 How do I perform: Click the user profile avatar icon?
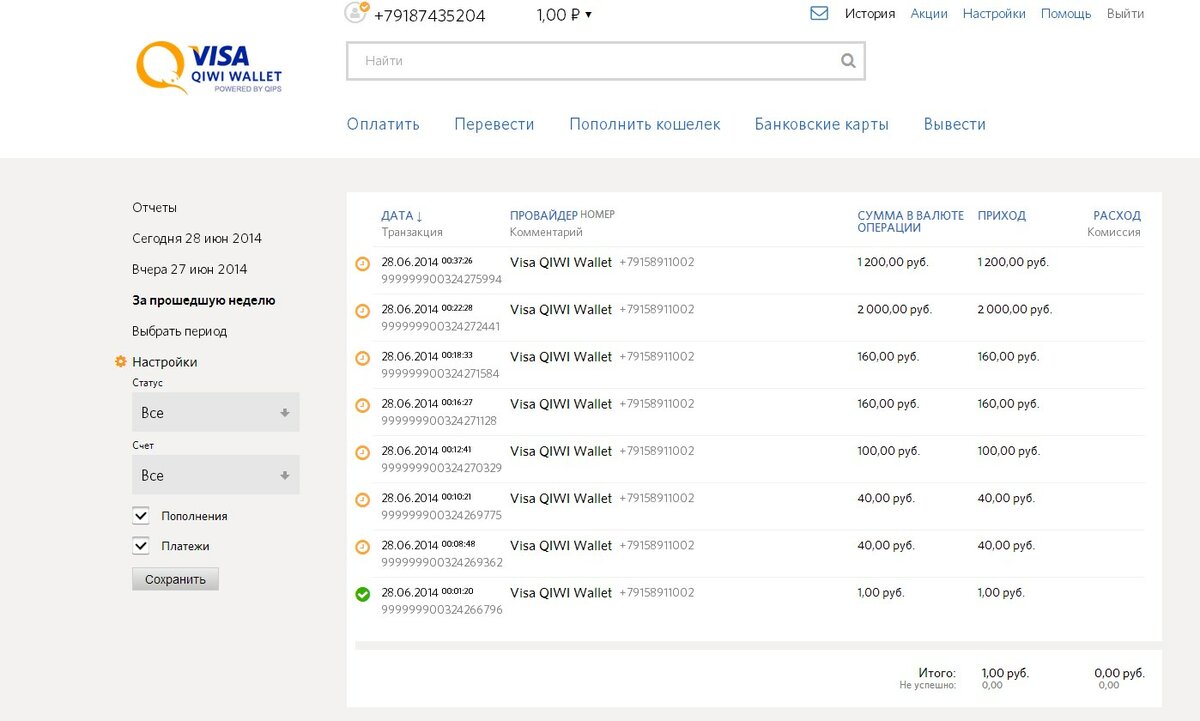pos(356,12)
